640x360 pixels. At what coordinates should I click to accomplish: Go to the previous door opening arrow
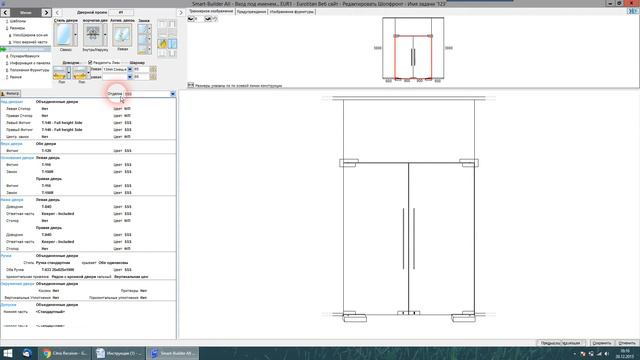[x=58, y=13]
